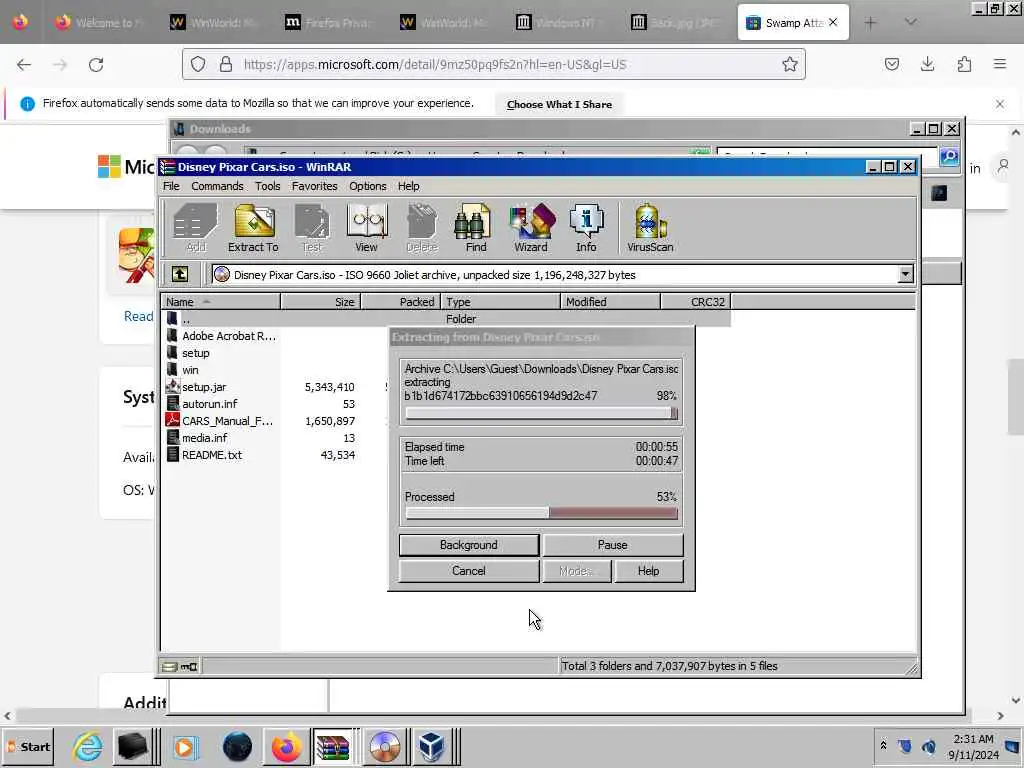Viewport: 1024px width, 768px height.
Task: Open the Commands menu in WinRAR
Action: tap(217, 186)
